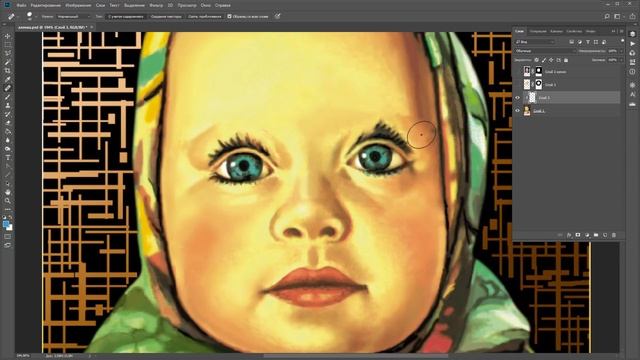Hide the selected highlighted layer's eye

coord(518,98)
